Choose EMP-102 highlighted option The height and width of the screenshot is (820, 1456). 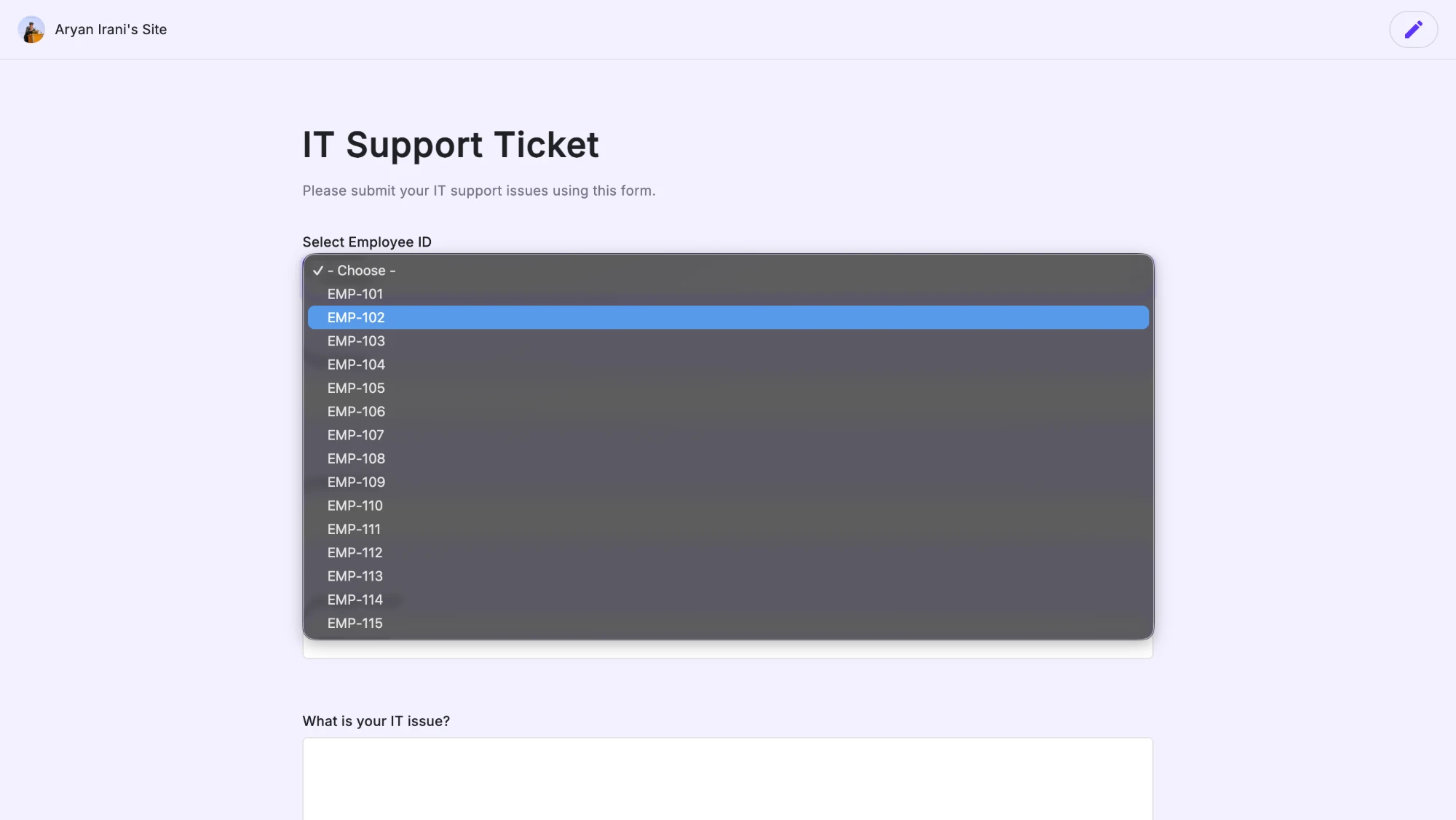pyautogui.click(x=728, y=317)
